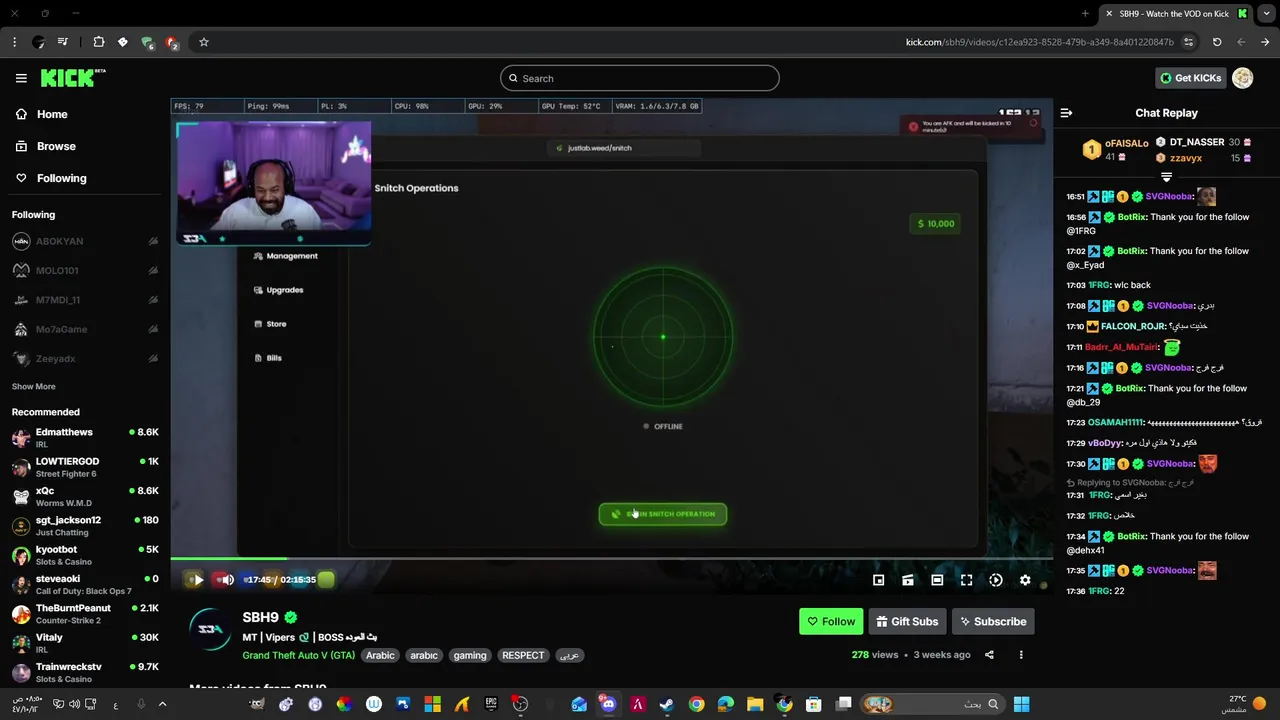Viewport: 1280px width, 720px height.
Task: Click the Begin Snitch Operation button in video
Action: click(x=663, y=514)
